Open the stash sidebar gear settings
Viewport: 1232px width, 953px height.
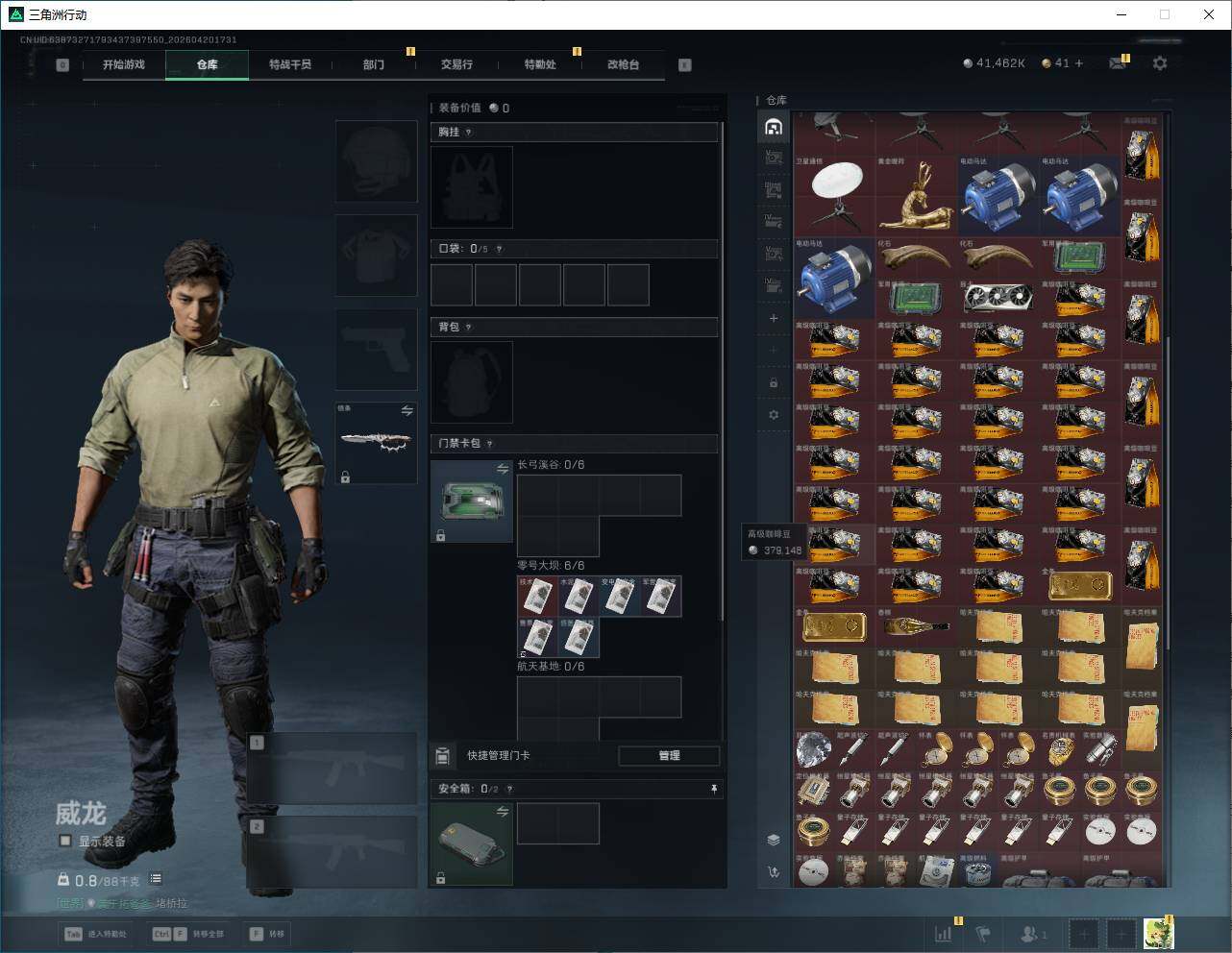click(x=774, y=415)
